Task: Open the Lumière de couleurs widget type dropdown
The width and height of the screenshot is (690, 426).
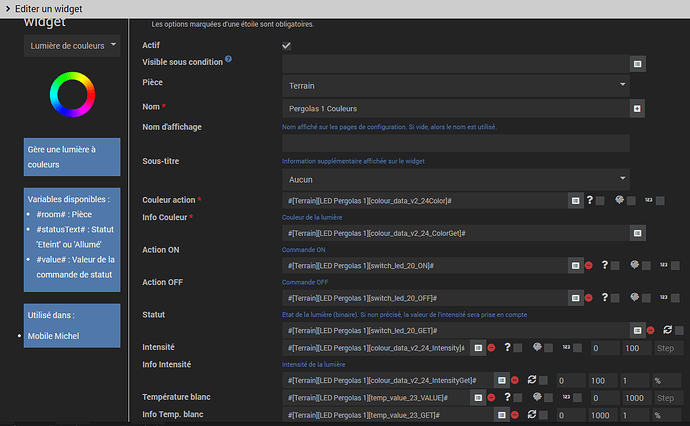Action: click(x=72, y=46)
